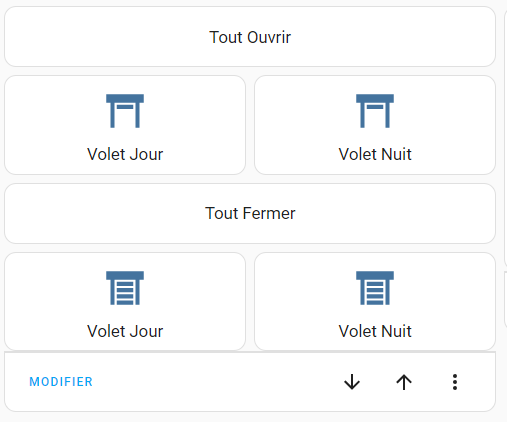The image size is (507, 422).
Task: Open the three-dot options menu
Action: click(x=455, y=382)
